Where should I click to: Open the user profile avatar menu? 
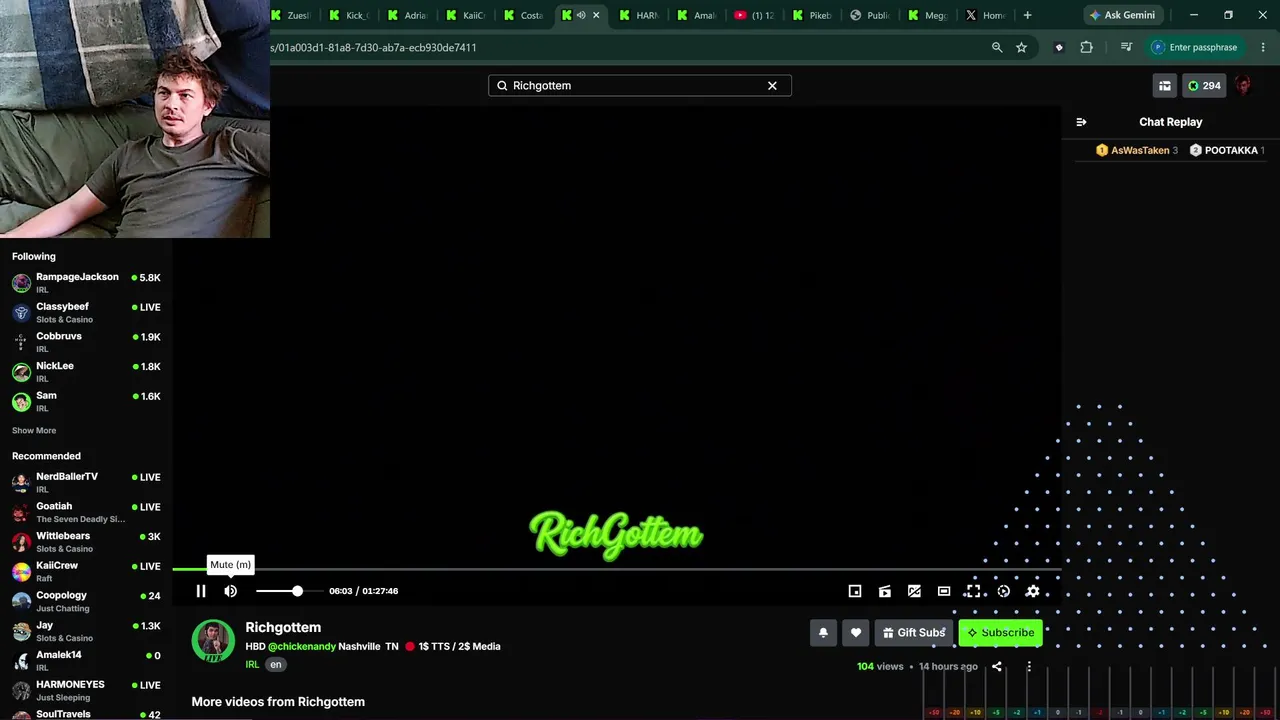click(x=1243, y=86)
